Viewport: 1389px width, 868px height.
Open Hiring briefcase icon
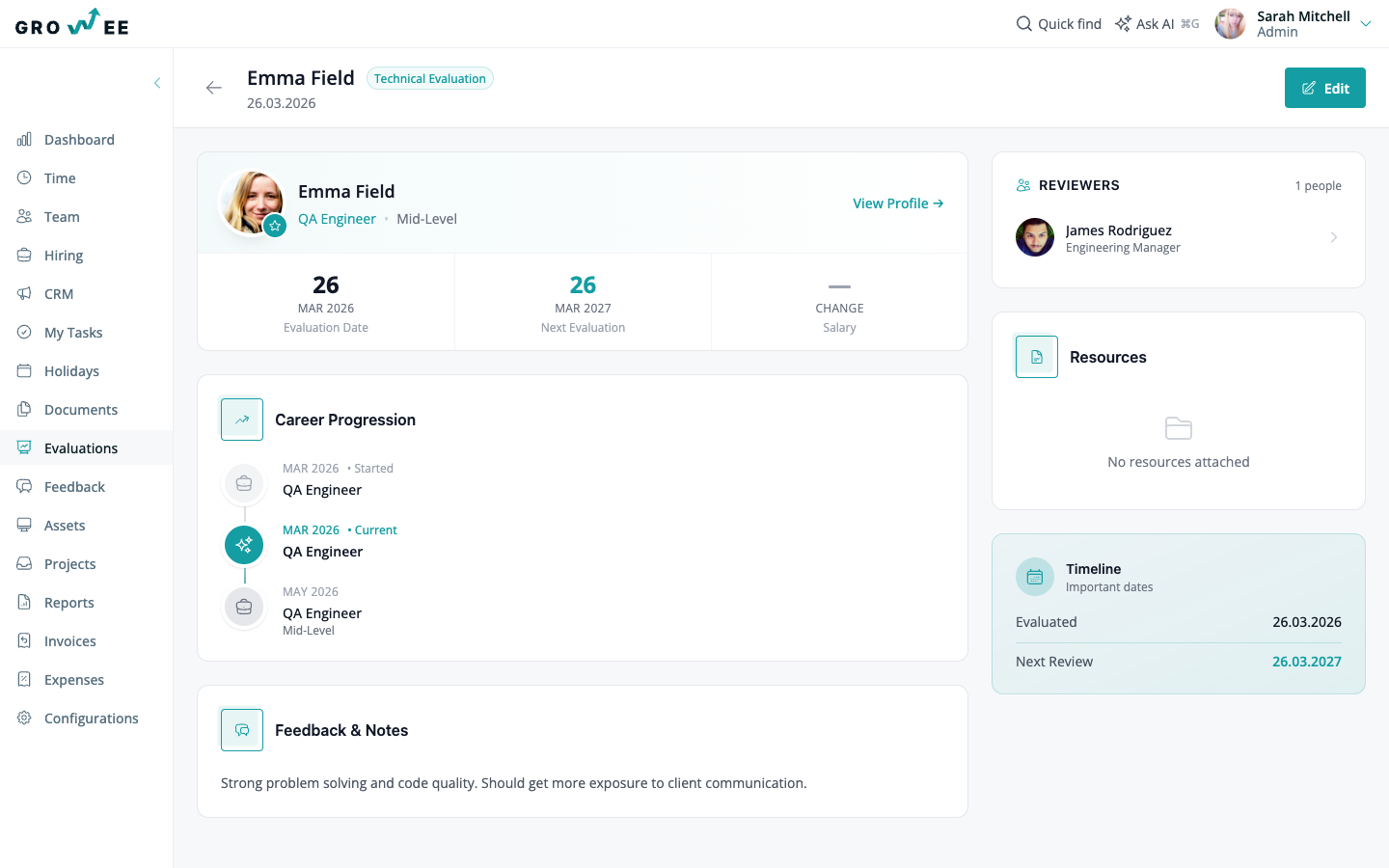point(24,256)
